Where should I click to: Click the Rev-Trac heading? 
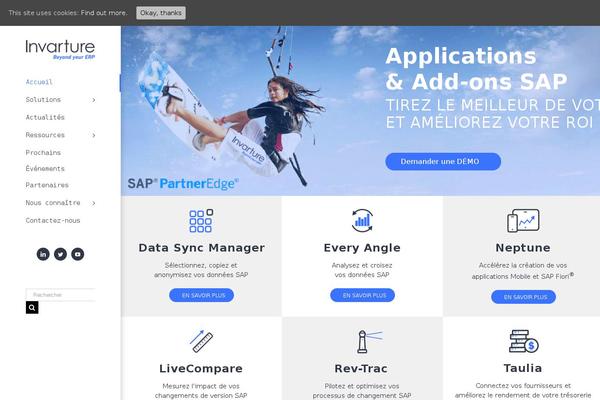pyautogui.click(x=361, y=369)
